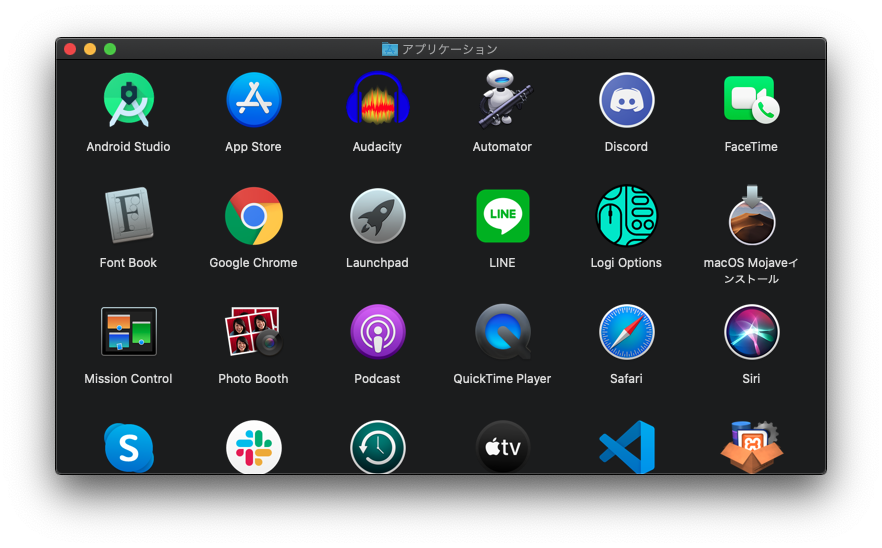Image resolution: width=882 pixels, height=548 pixels.
Task: Click the Siri label text
Action: pos(751,379)
